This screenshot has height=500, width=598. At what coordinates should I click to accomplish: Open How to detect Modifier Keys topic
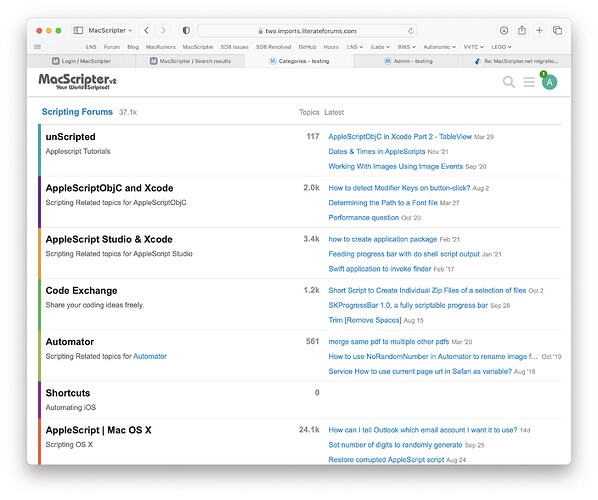pos(399,188)
